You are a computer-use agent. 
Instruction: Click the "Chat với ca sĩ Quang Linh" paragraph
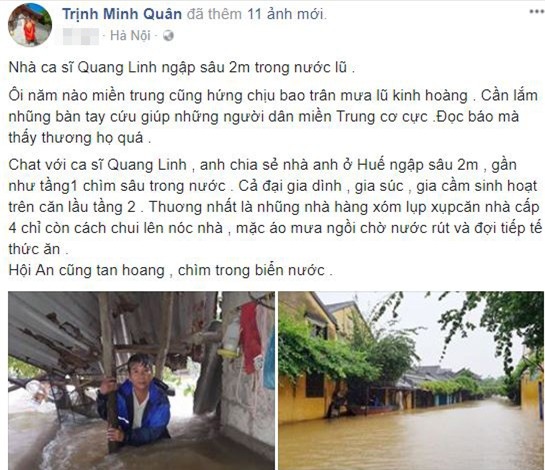[275, 207]
